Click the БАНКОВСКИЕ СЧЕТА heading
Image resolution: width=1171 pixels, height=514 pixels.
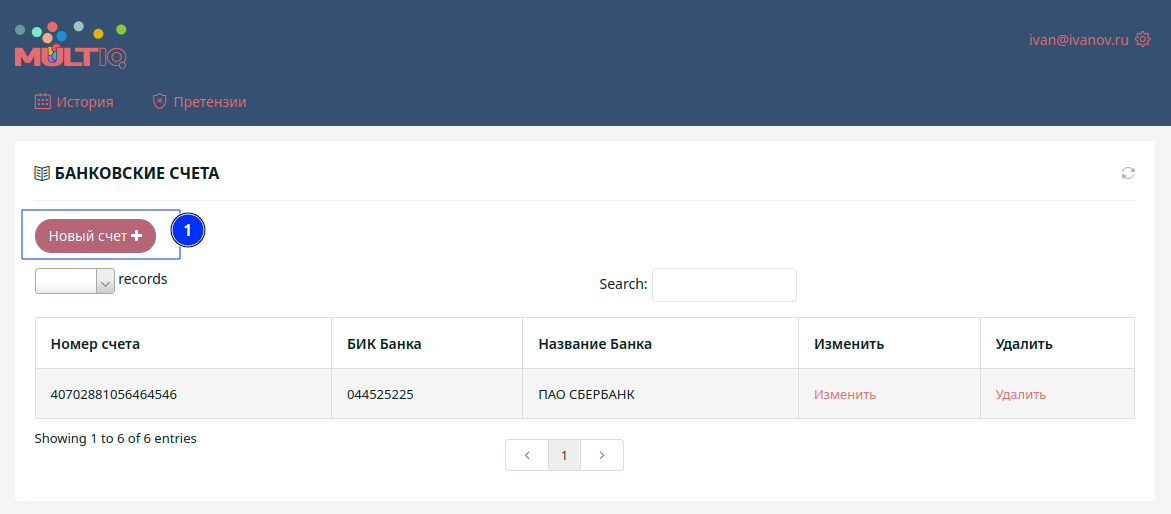137,173
